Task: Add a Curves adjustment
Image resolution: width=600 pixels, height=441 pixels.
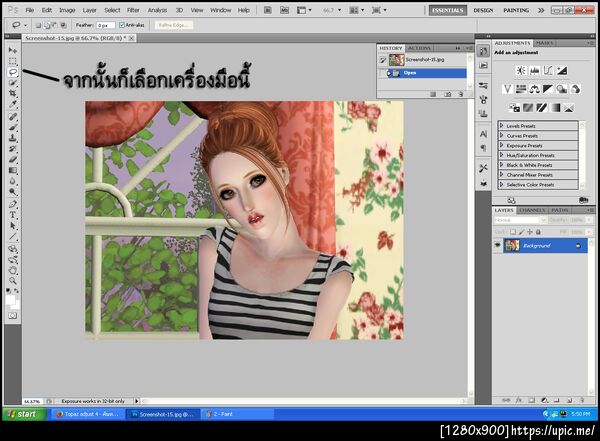Action: click(x=548, y=70)
